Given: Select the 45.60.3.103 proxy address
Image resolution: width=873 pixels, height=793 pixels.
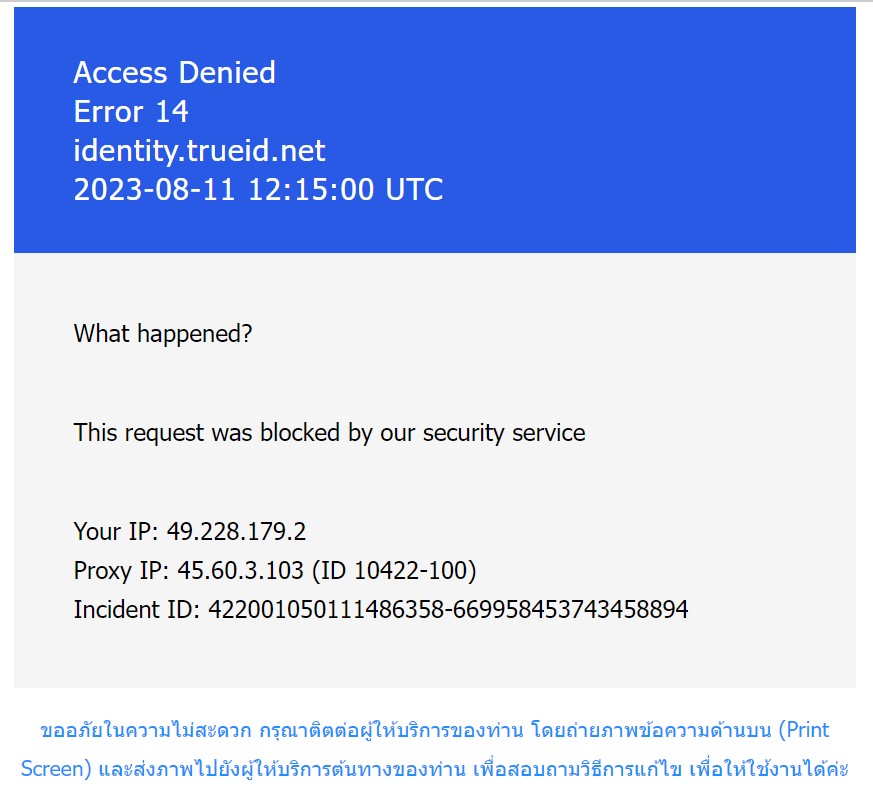Looking at the screenshot, I should [x=241, y=570].
